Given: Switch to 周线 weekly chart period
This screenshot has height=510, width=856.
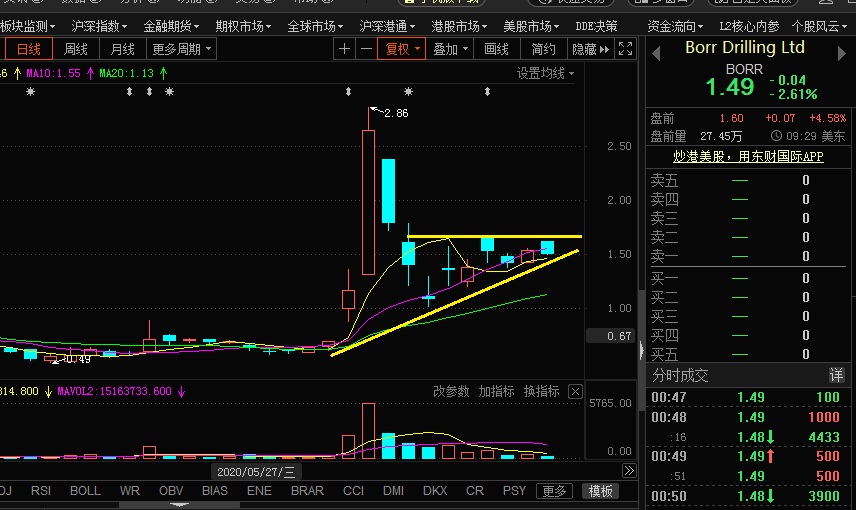Looking at the screenshot, I should pyautogui.click(x=76, y=49).
